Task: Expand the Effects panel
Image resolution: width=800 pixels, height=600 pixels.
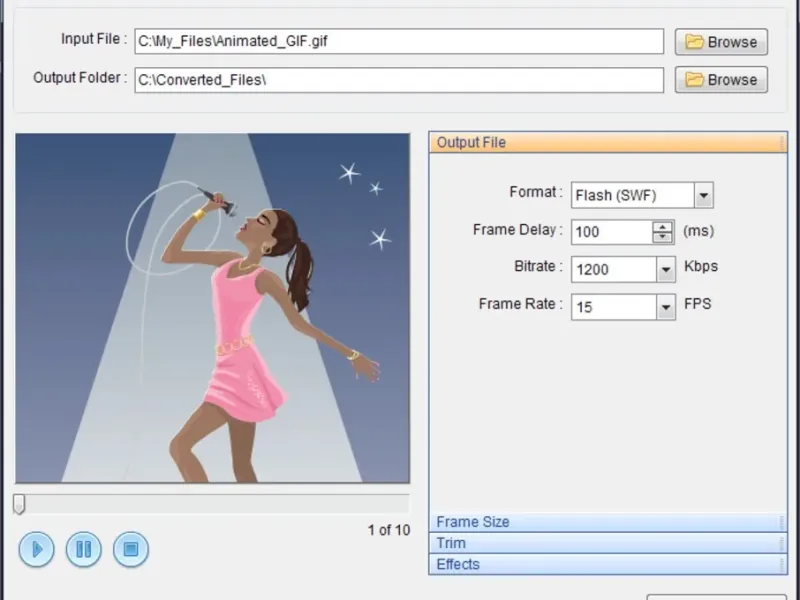Action: click(x=608, y=564)
